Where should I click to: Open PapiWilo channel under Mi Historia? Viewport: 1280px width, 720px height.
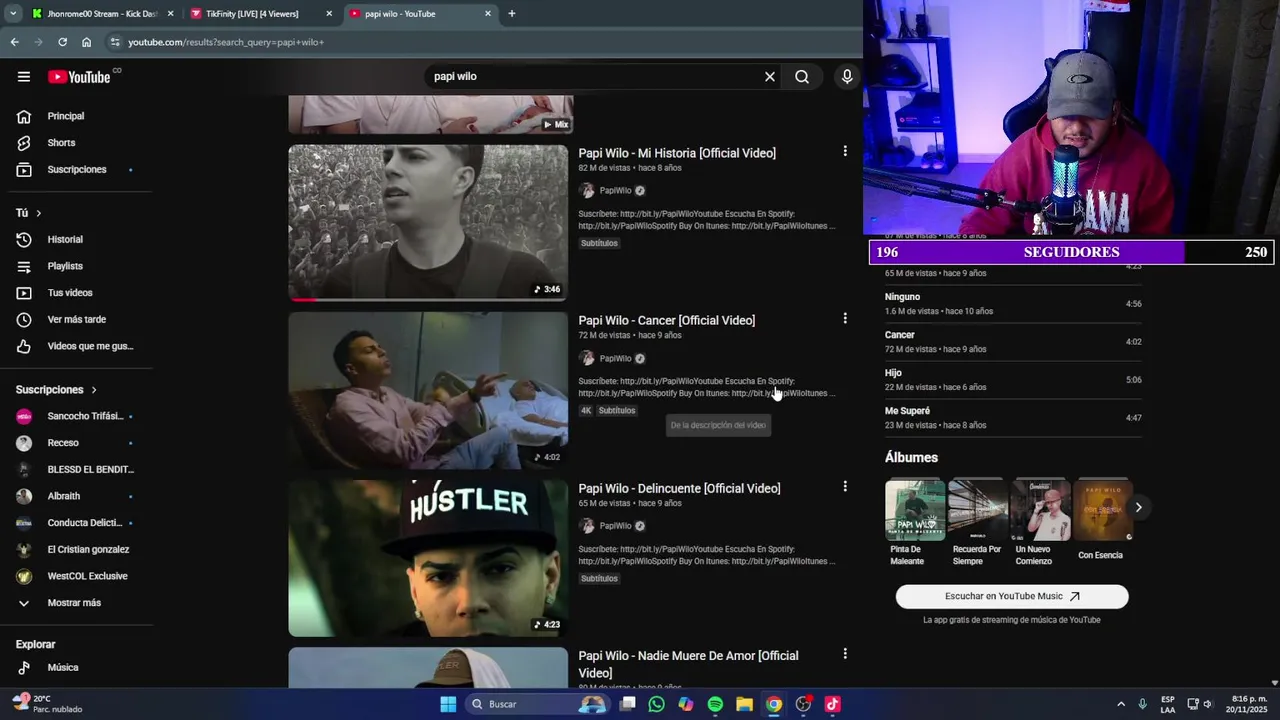pos(615,191)
